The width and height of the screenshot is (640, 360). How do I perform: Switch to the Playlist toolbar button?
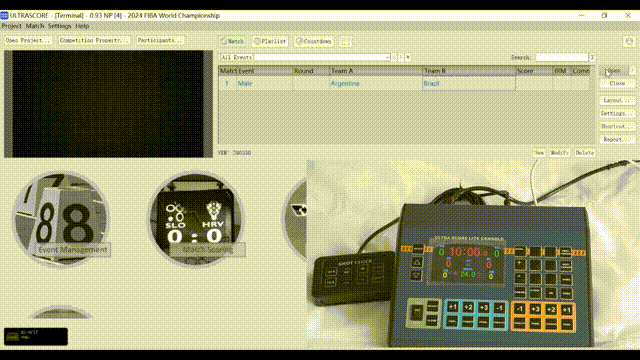pyautogui.click(x=270, y=41)
